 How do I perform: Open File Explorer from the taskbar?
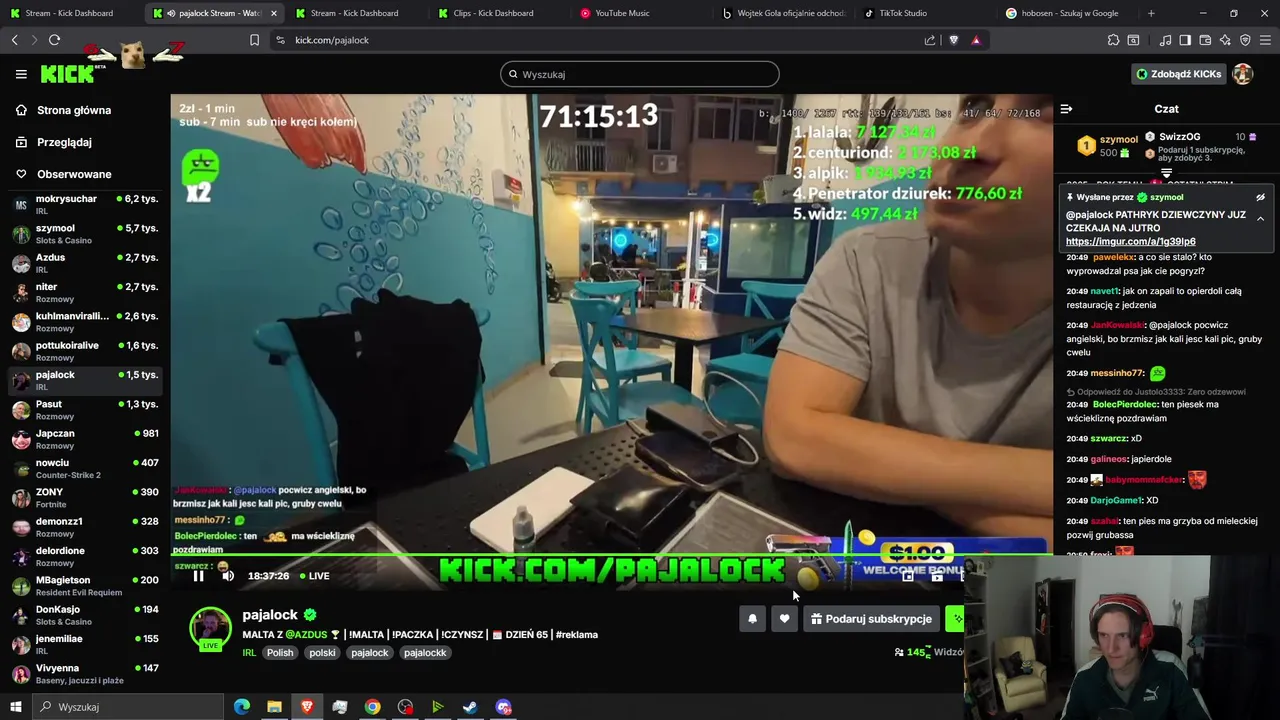point(274,707)
